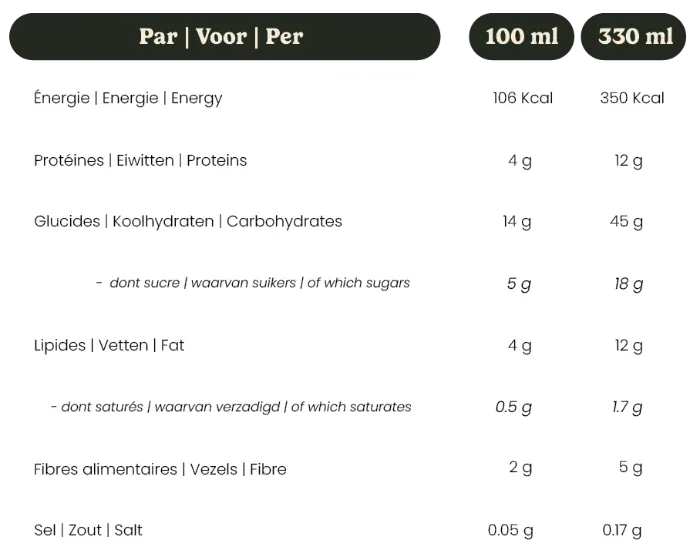Viewport: 690px width, 560px height.
Task: Click the 350 Kcal energy value
Action: [632, 98]
